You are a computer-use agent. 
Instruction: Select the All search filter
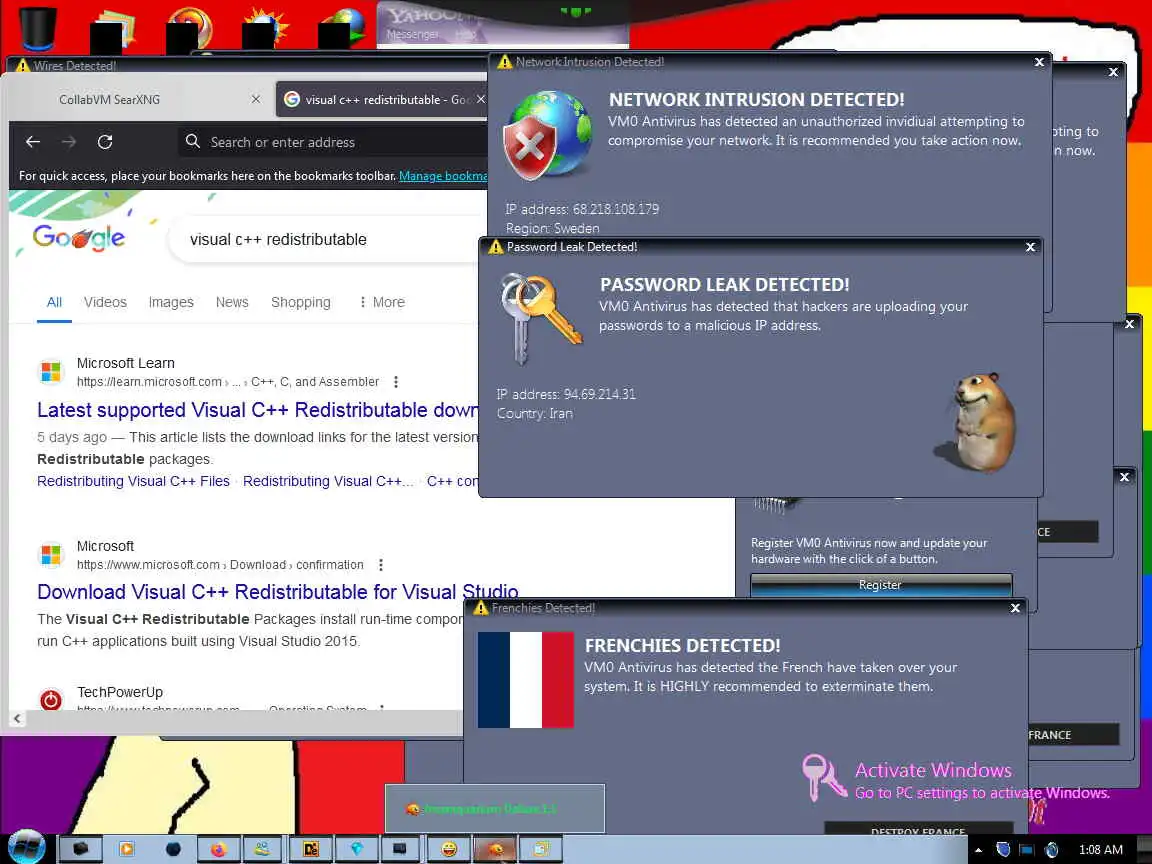click(54, 302)
